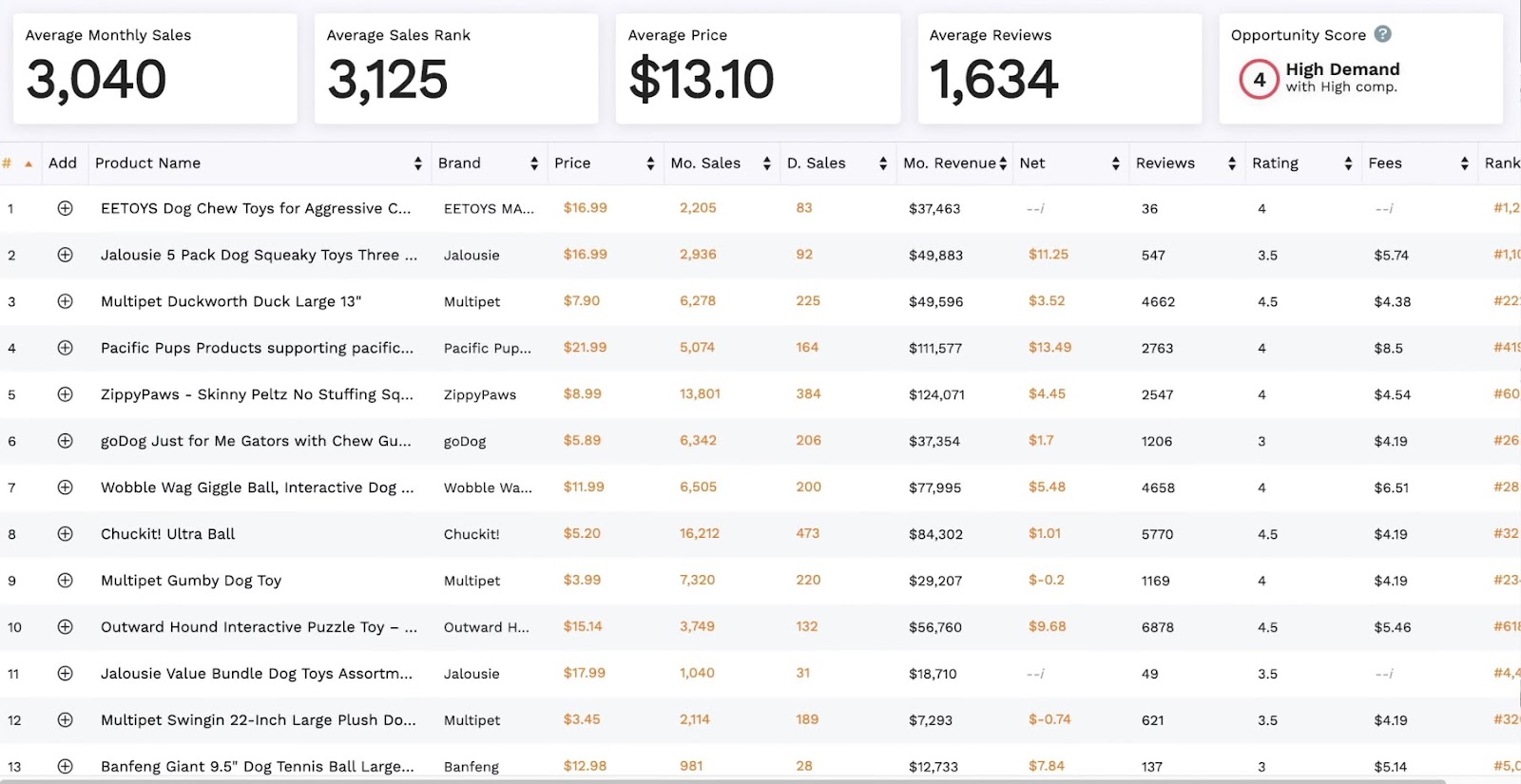Add ZippyPaws Skinny Peltz plus icon
Viewport: 1521px width, 784px height.
pyautogui.click(x=65, y=394)
